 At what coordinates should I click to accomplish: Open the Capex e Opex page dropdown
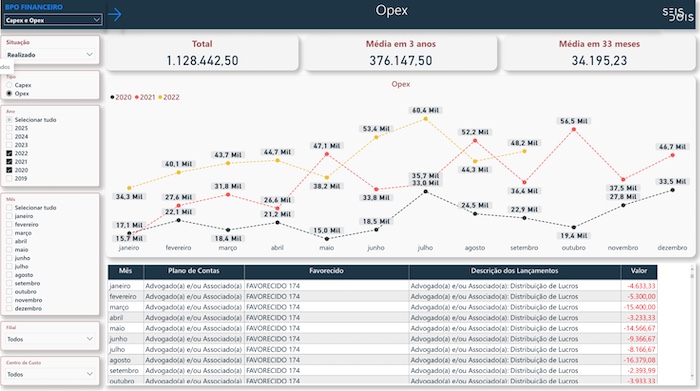pos(53,20)
